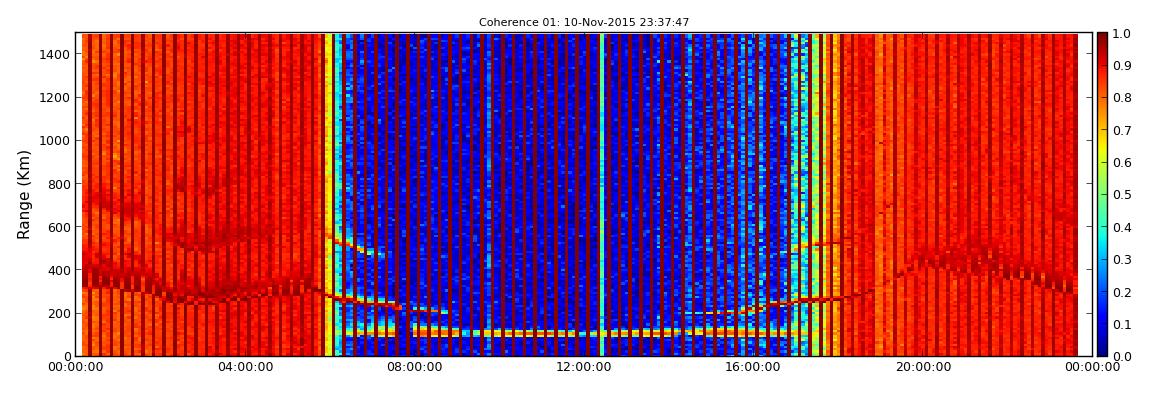Click the yellow vertical band near 06:00

(x=328, y=194)
